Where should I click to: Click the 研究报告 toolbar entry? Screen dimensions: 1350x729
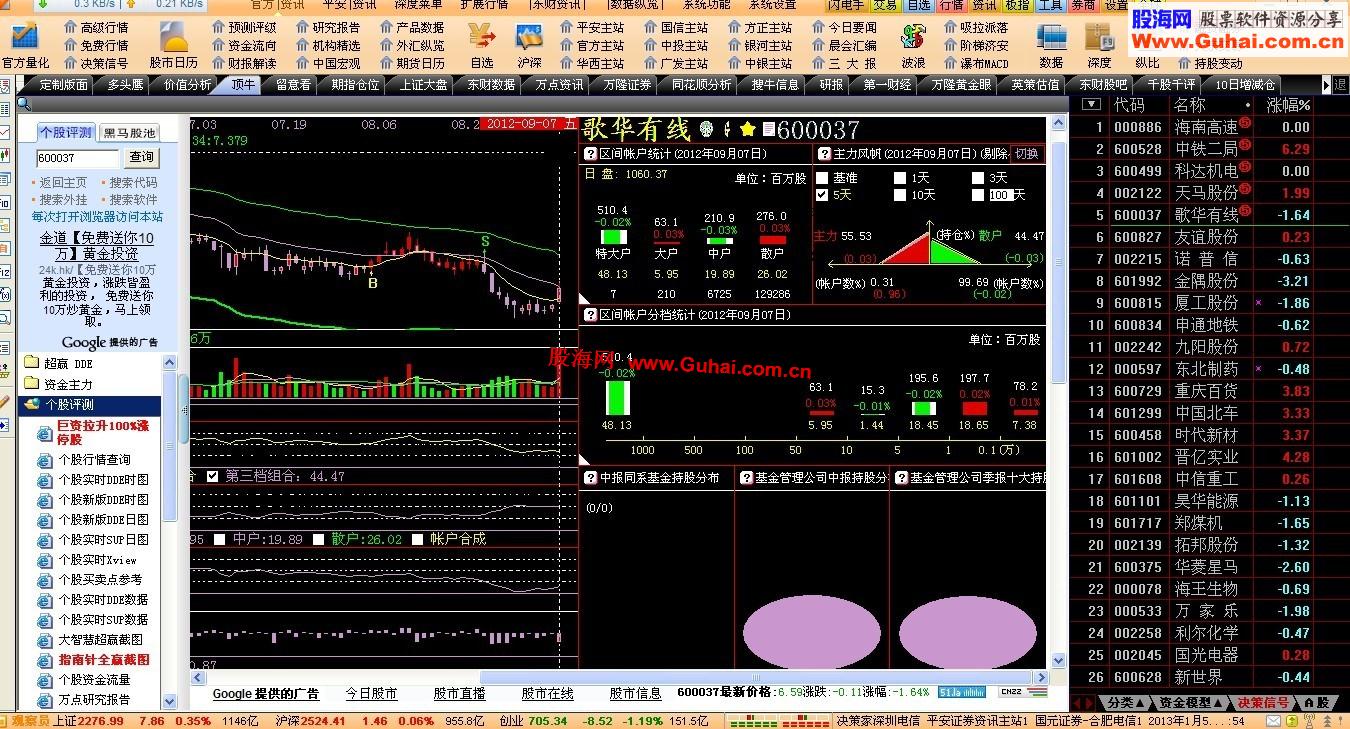point(328,28)
